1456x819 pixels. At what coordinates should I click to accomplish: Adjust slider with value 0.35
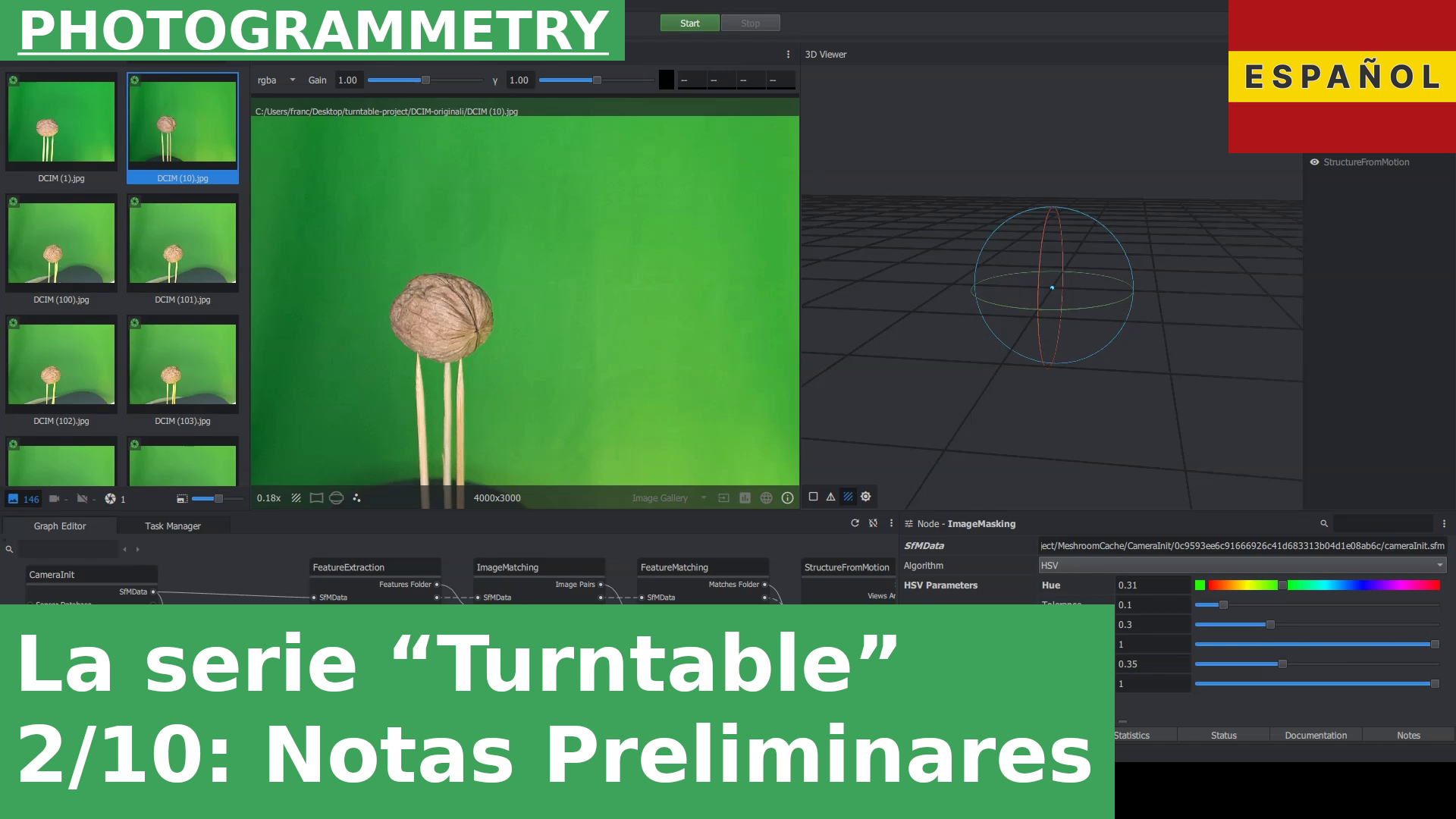point(1316,664)
